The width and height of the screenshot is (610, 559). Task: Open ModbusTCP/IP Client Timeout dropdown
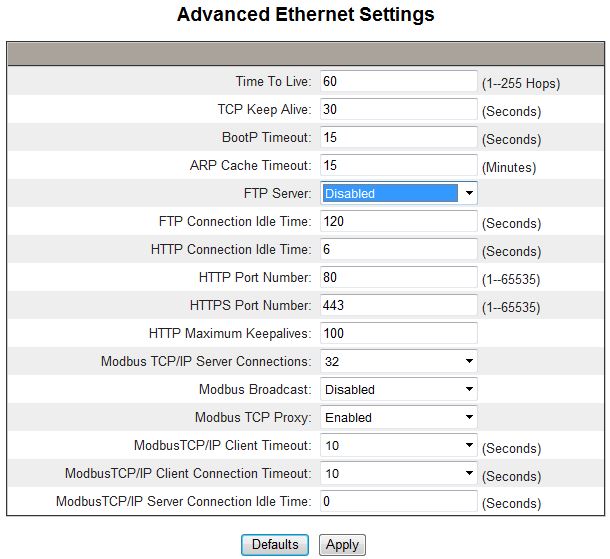[398, 445]
